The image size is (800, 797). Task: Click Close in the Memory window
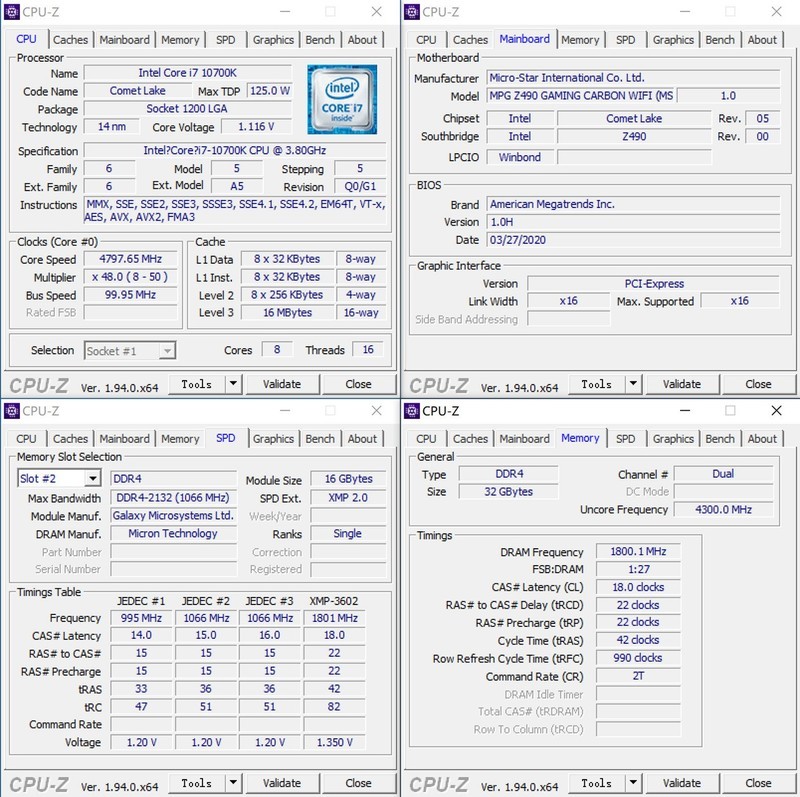point(758,783)
